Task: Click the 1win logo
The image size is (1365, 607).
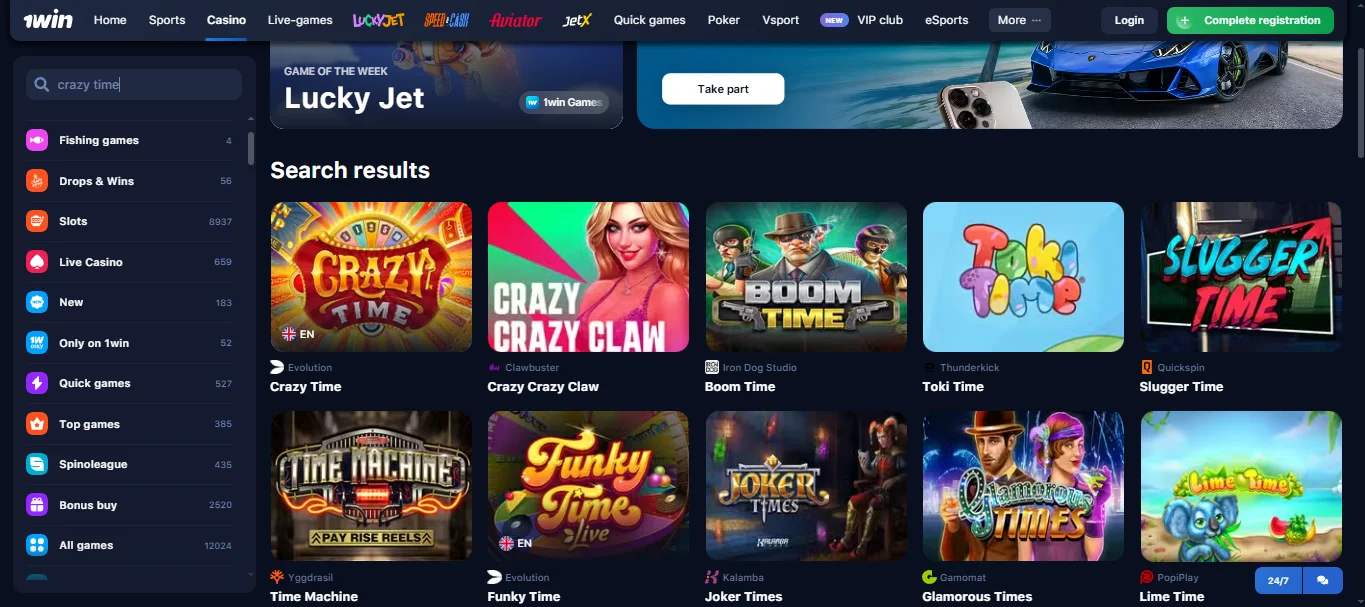Action: (x=48, y=20)
